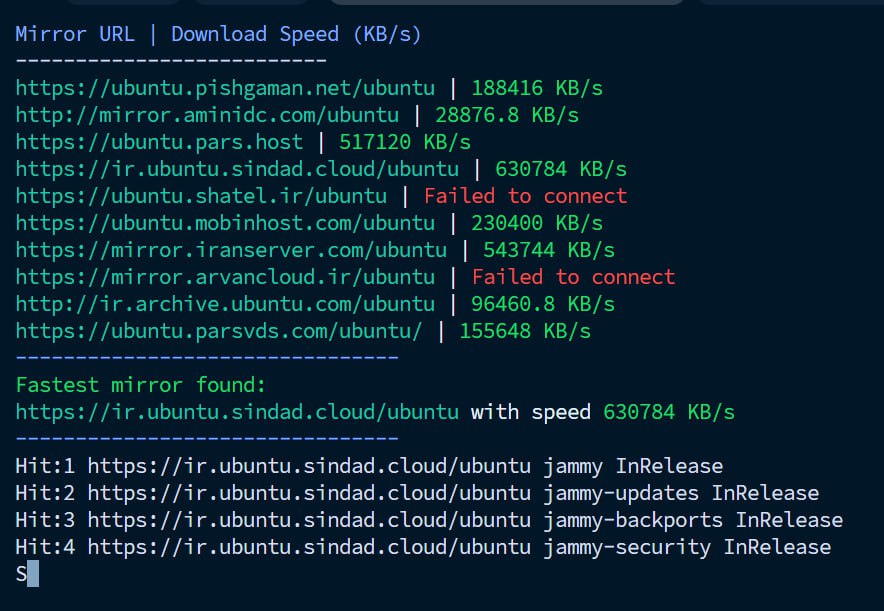Click the ubuntu.parsvds.com mirror URL

click(219, 331)
